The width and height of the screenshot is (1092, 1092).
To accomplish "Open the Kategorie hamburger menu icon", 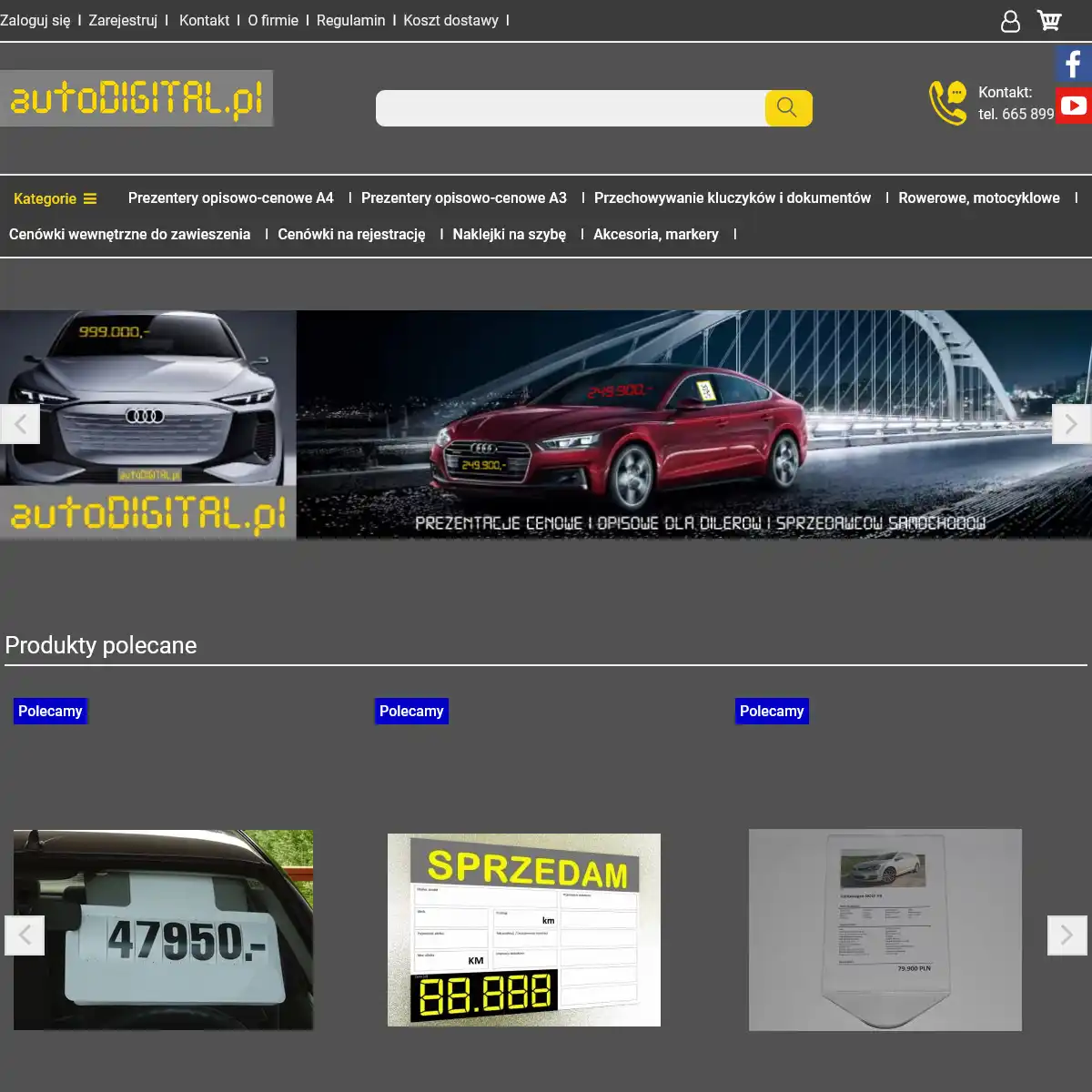I will coord(91,197).
